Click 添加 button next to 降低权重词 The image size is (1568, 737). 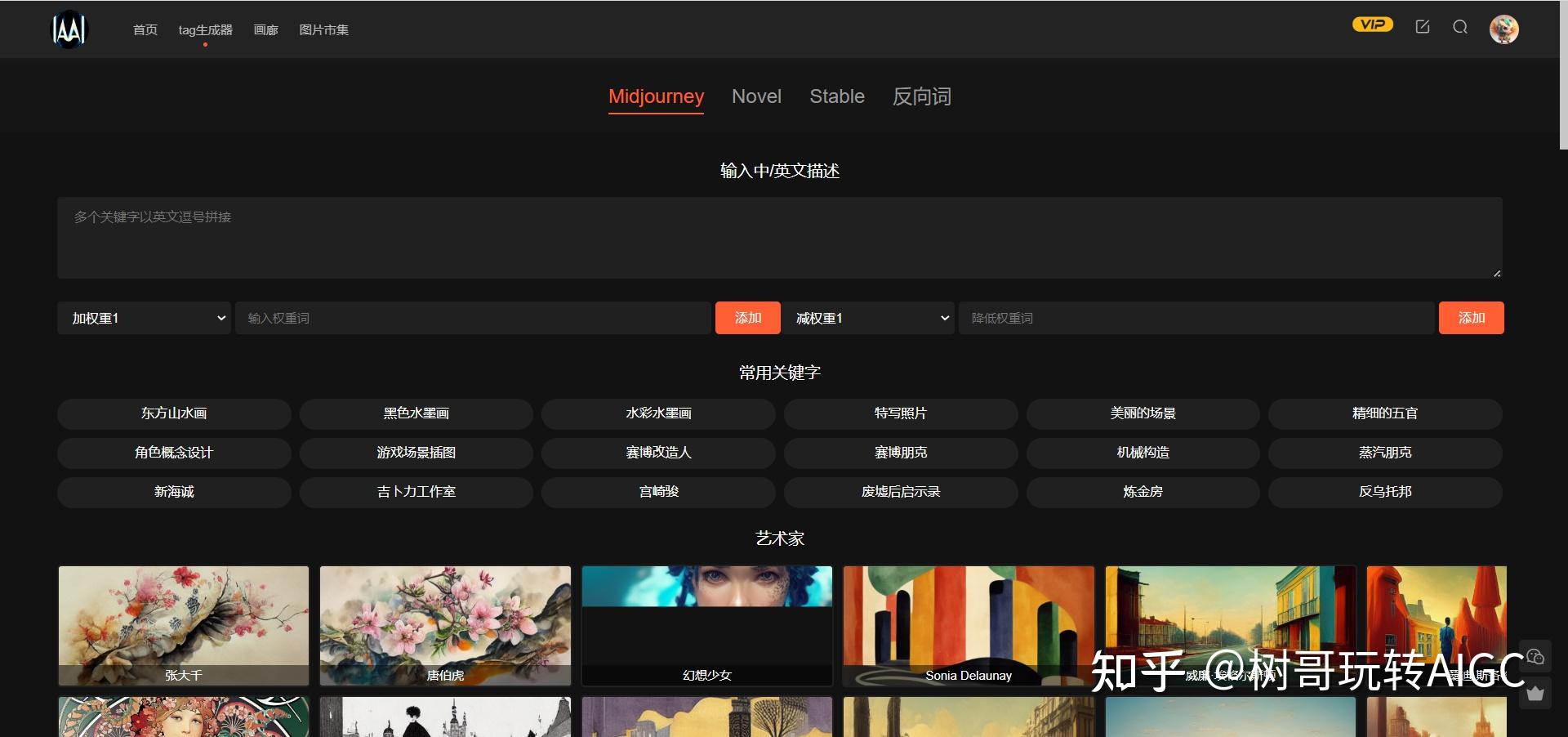[1472, 318]
